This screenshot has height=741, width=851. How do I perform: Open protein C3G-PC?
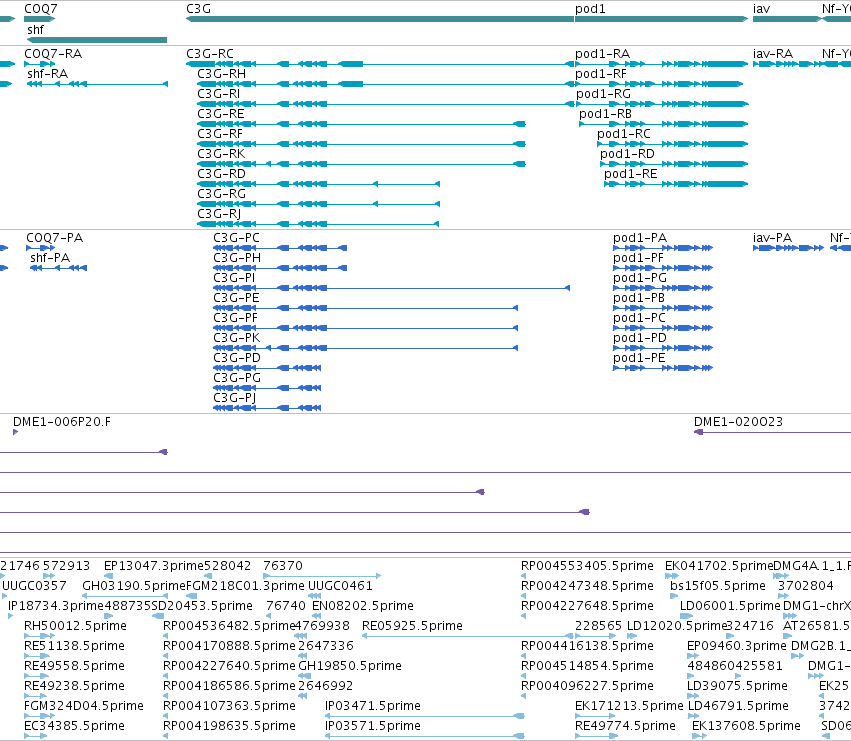click(x=237, y=238)
